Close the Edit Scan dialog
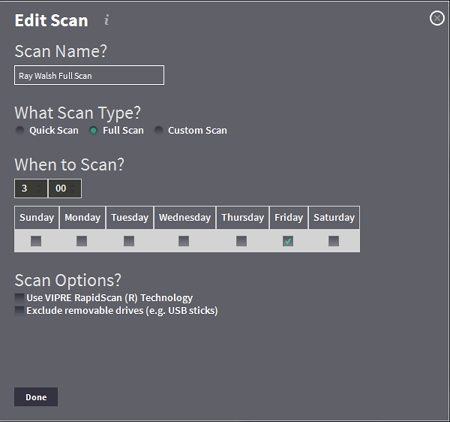This screenshot has width=450, height=422. [x=437, y=18]
